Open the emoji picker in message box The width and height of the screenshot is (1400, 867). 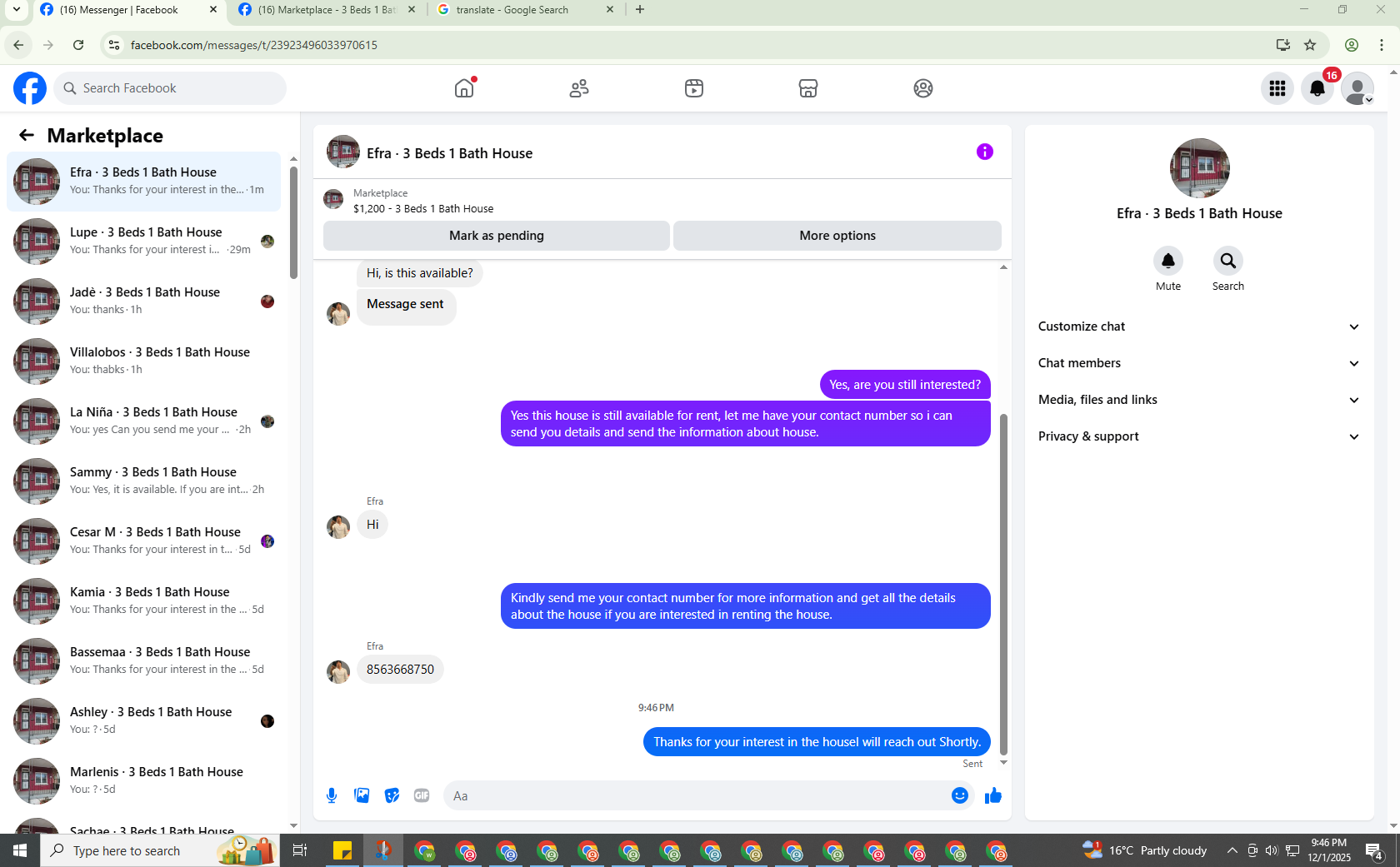point(960,795)
